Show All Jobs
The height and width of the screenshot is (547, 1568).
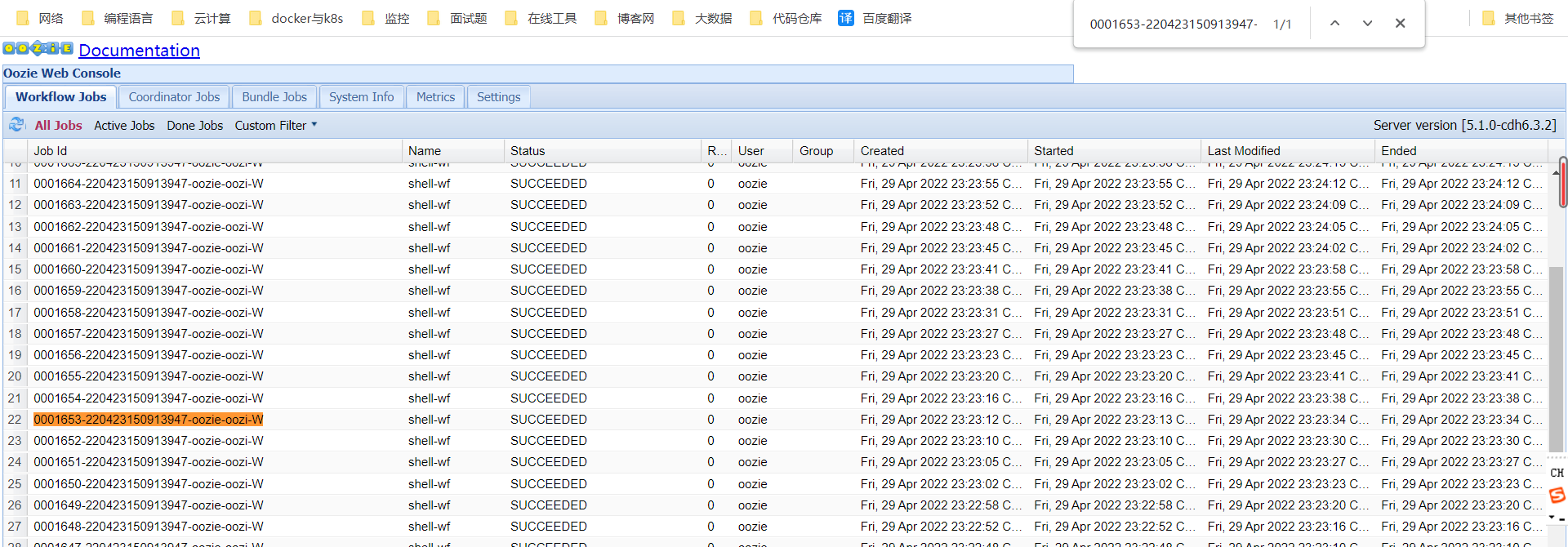click(58, 125)
